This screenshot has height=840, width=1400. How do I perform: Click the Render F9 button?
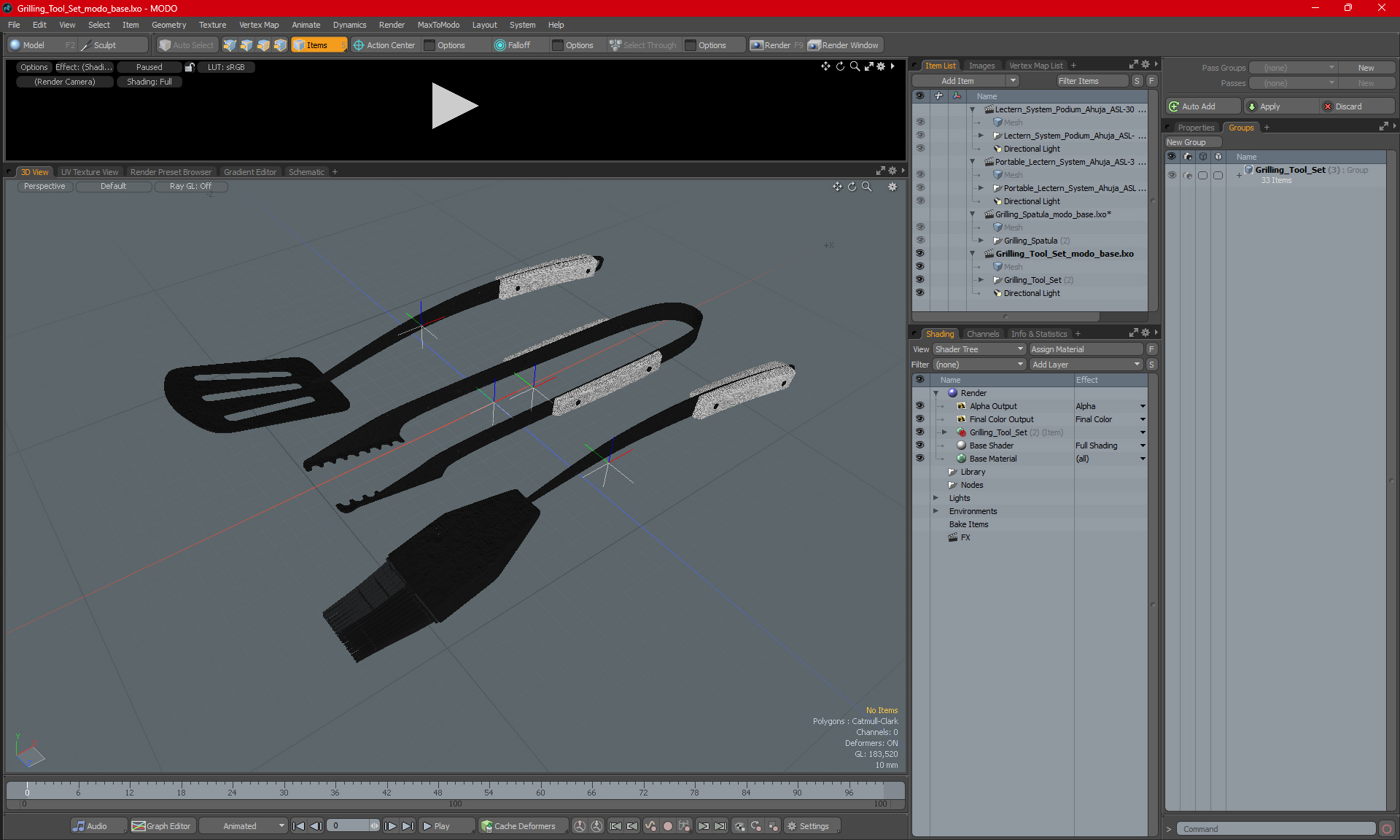(777, 45)
